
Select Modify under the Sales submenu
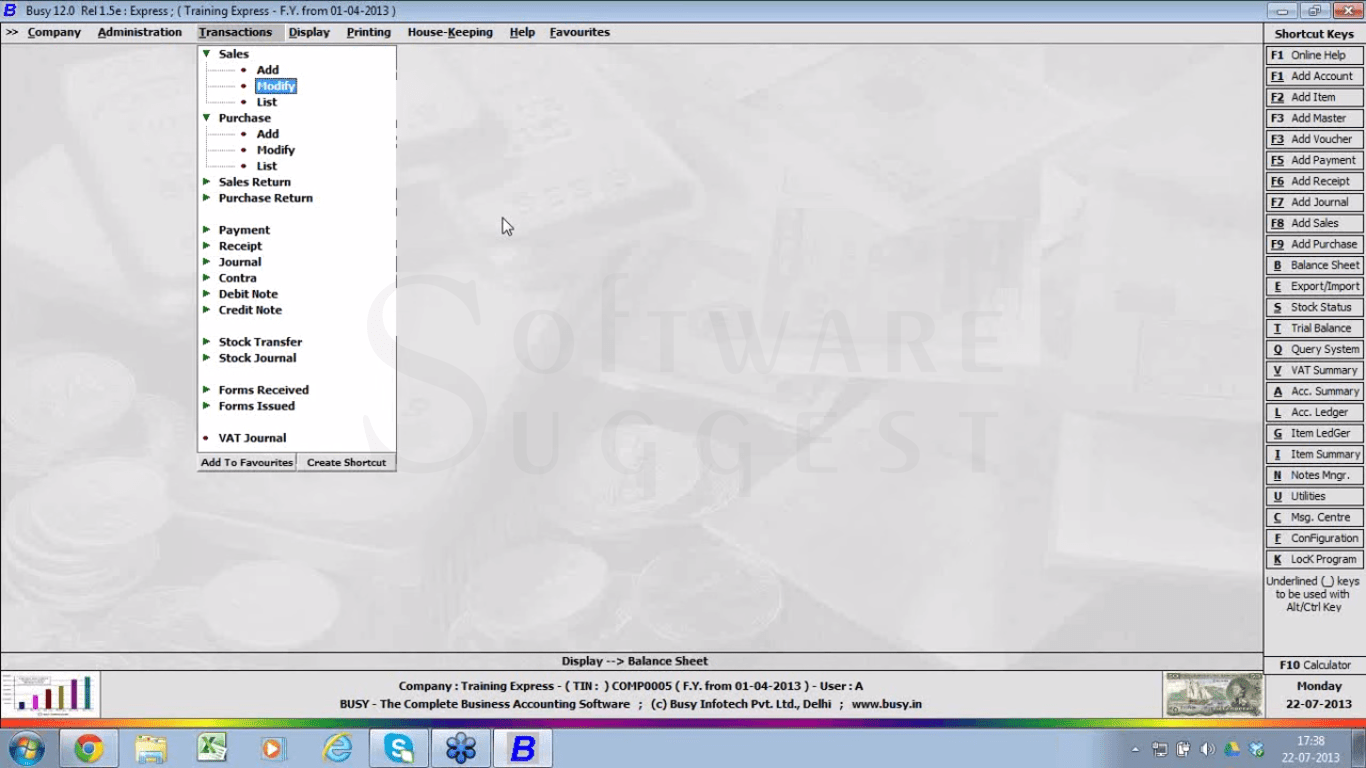click(276, 85)
